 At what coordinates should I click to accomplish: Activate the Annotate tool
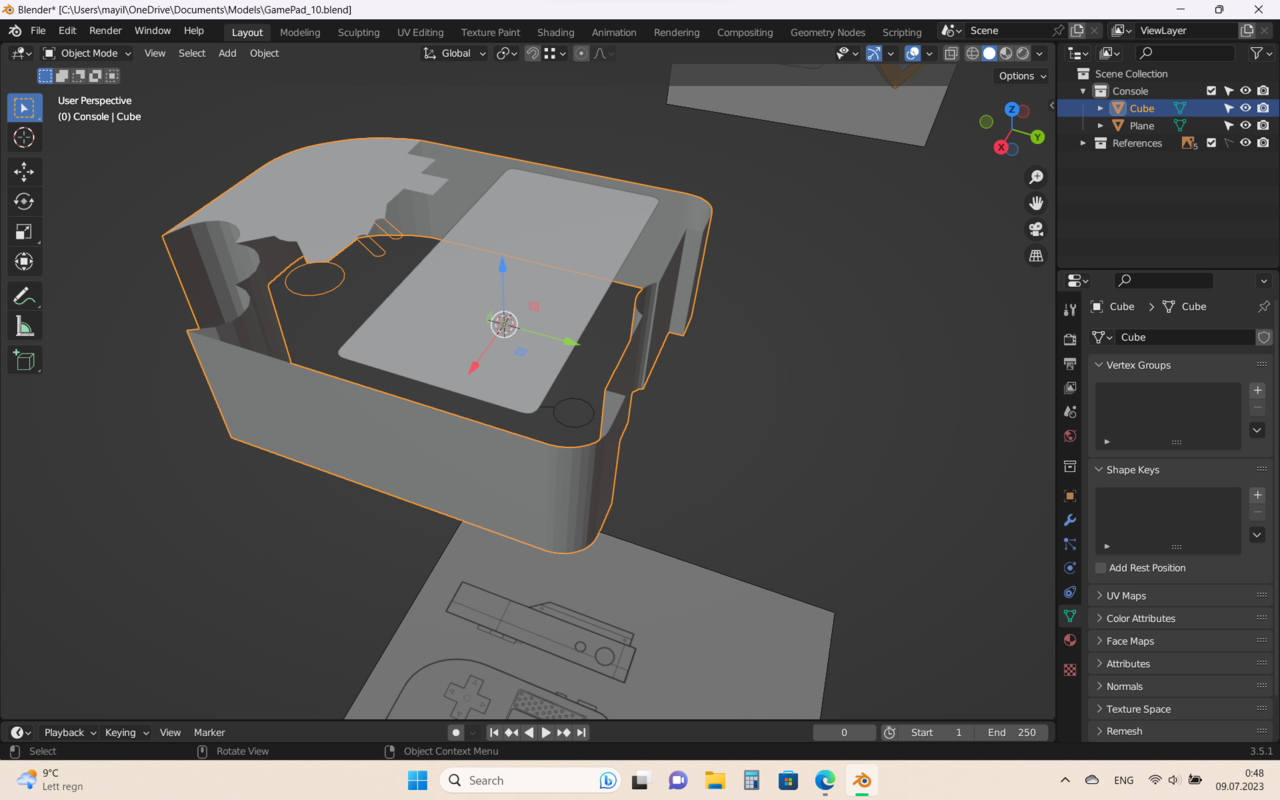coord(24,296)
